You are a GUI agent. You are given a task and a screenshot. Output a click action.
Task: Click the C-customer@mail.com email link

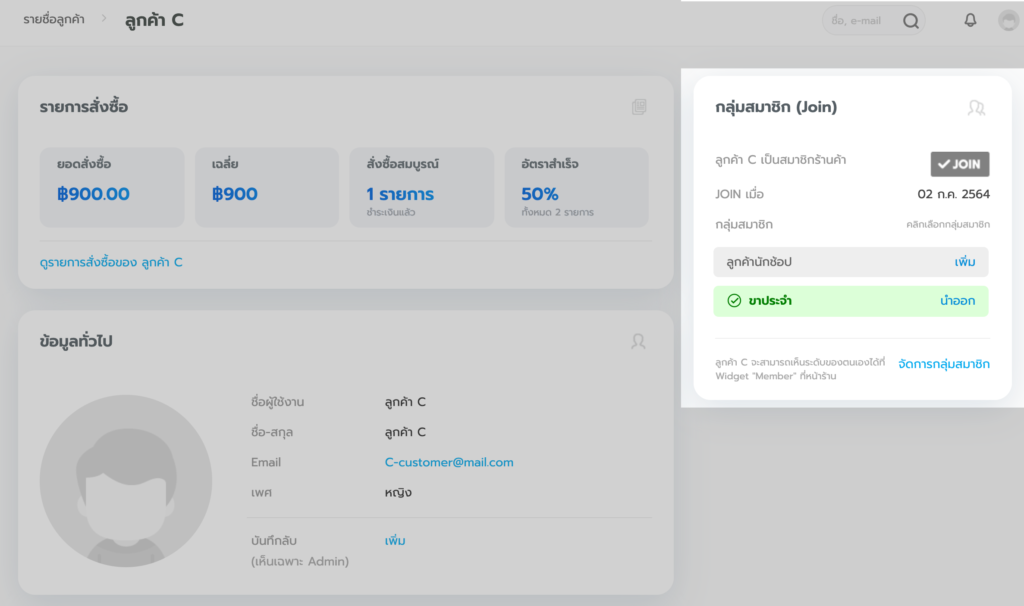tap(449, 462)
